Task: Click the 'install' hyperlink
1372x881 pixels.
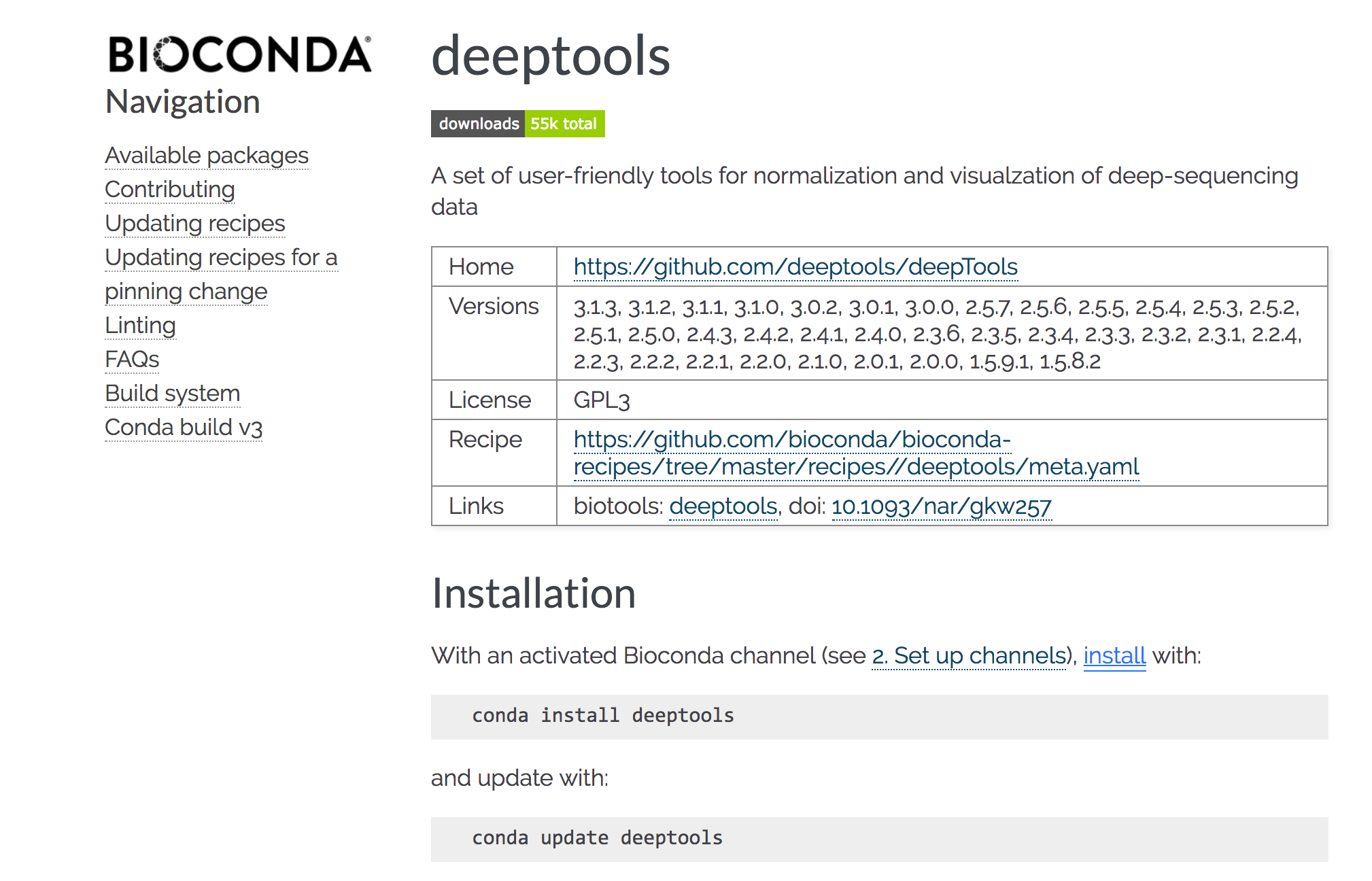Action: [1114, 656]
